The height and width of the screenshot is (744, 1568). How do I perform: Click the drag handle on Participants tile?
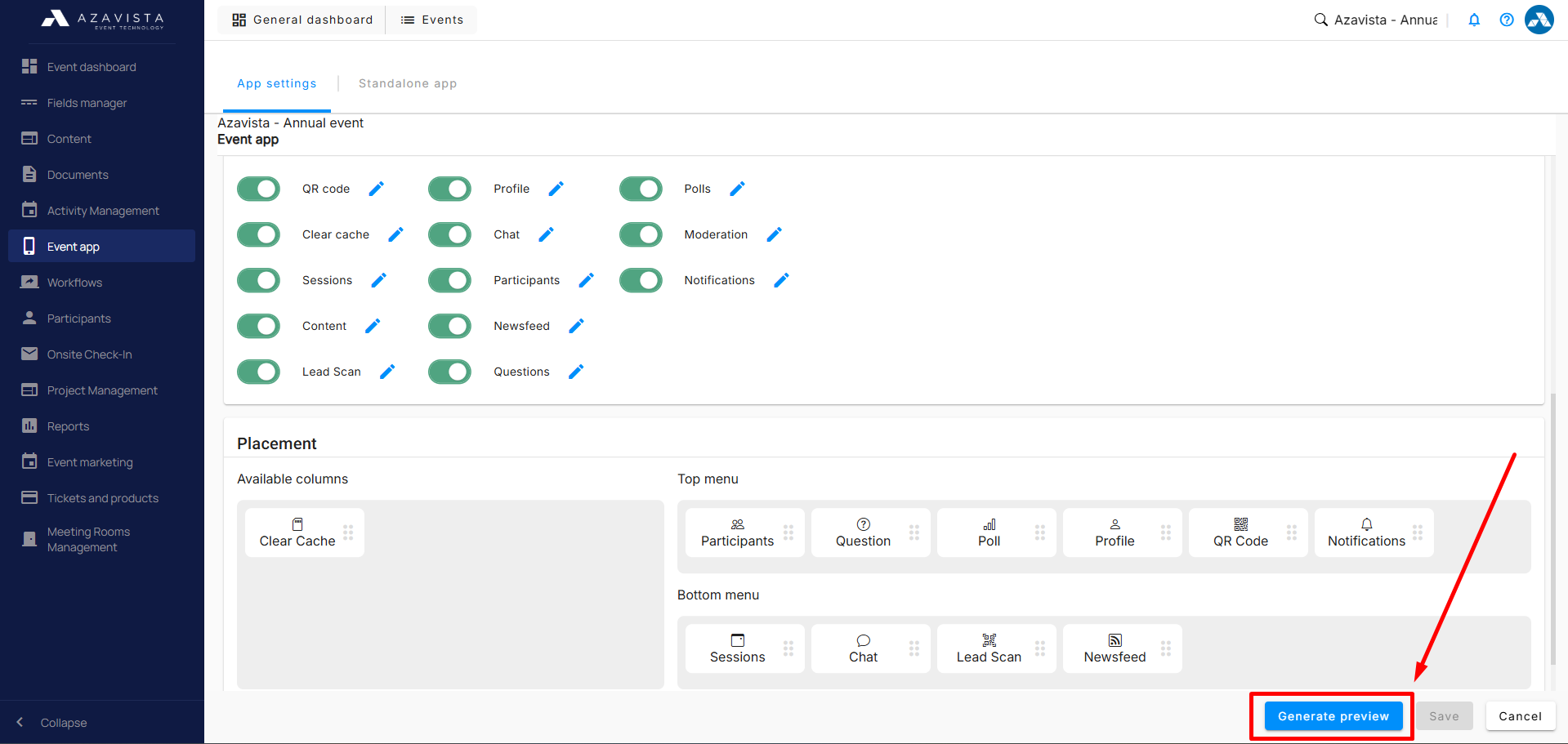[788, 532]
